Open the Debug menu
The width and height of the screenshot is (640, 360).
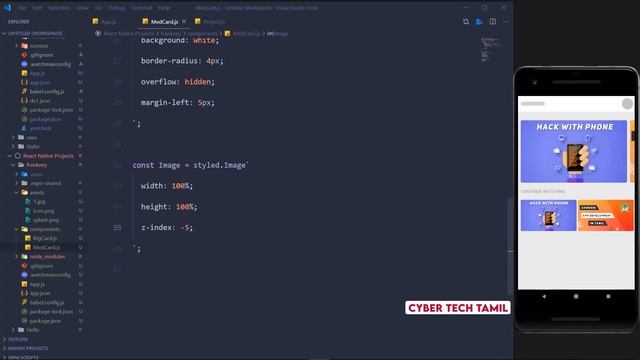pyautogui.click(x=116, y=8)
